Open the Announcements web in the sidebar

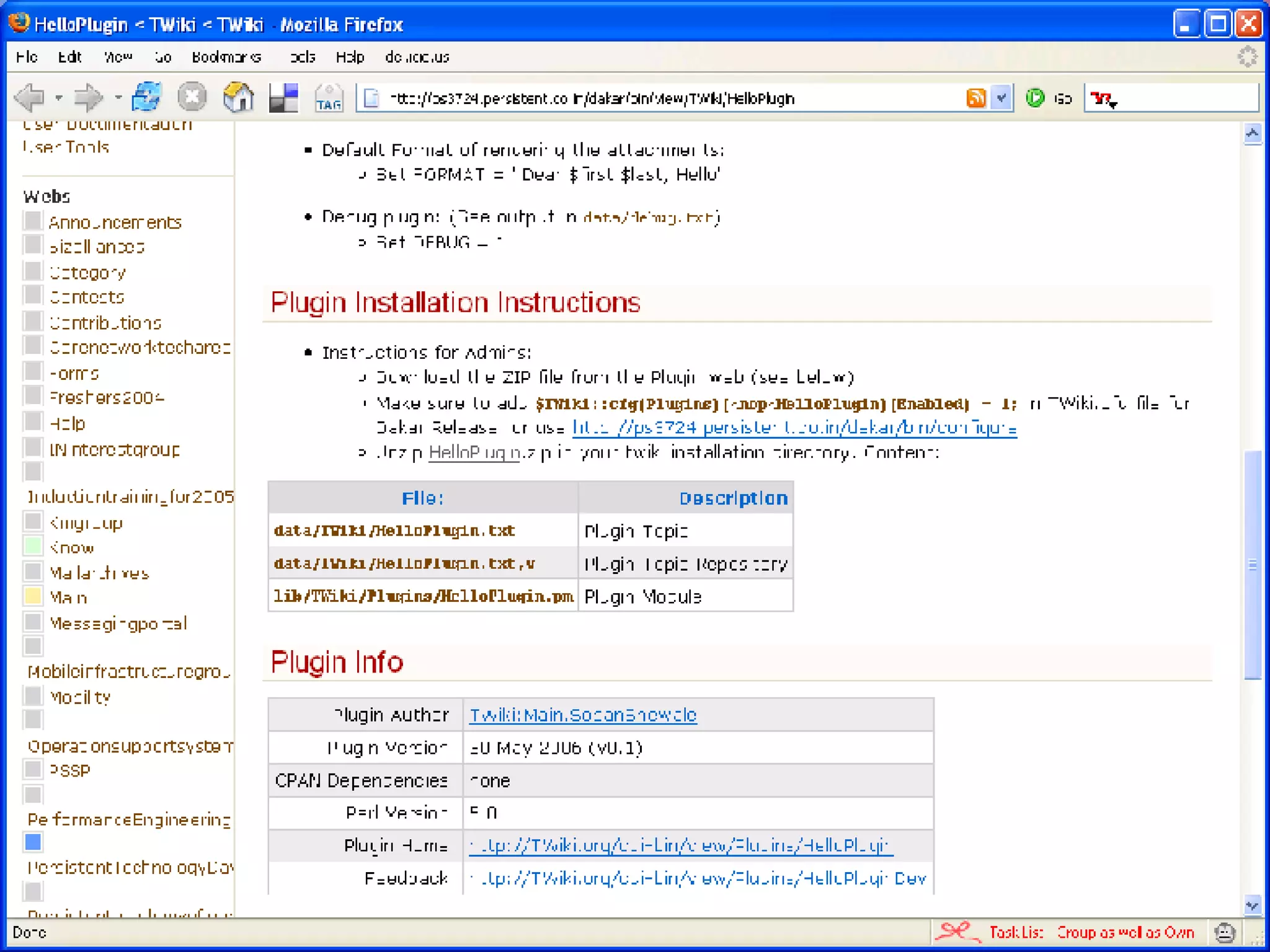(x=115, y=223)
